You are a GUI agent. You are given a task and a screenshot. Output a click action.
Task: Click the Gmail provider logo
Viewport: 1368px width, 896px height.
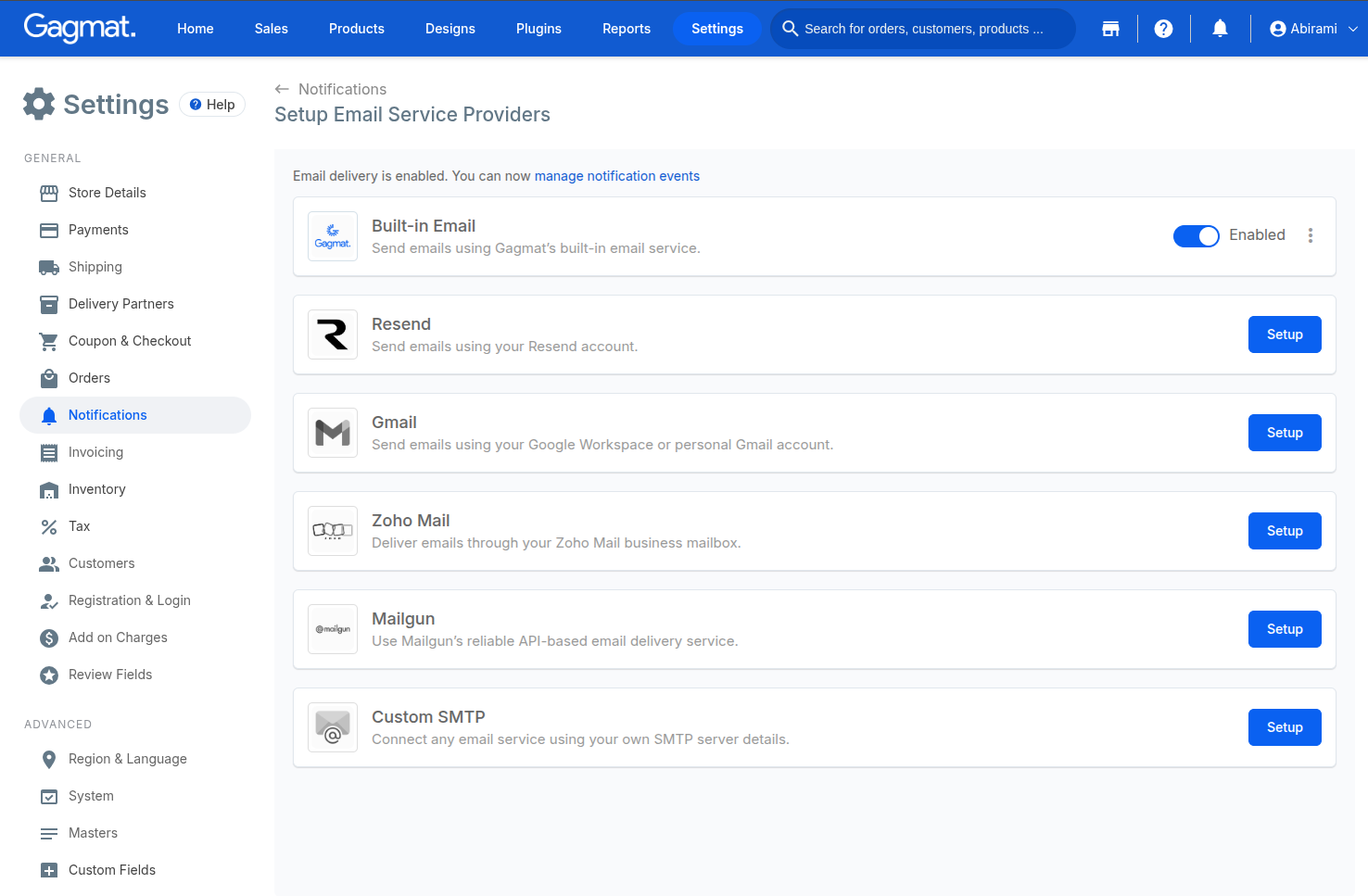tap(333, 433)
